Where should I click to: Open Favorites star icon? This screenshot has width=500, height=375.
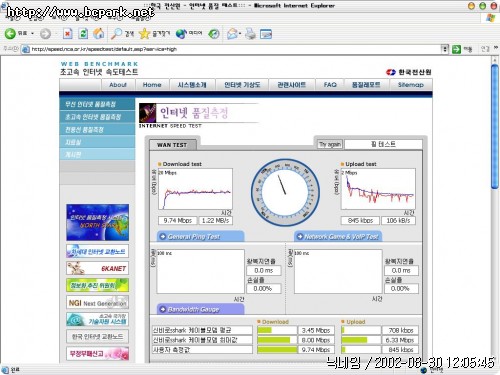coord(144,33)
